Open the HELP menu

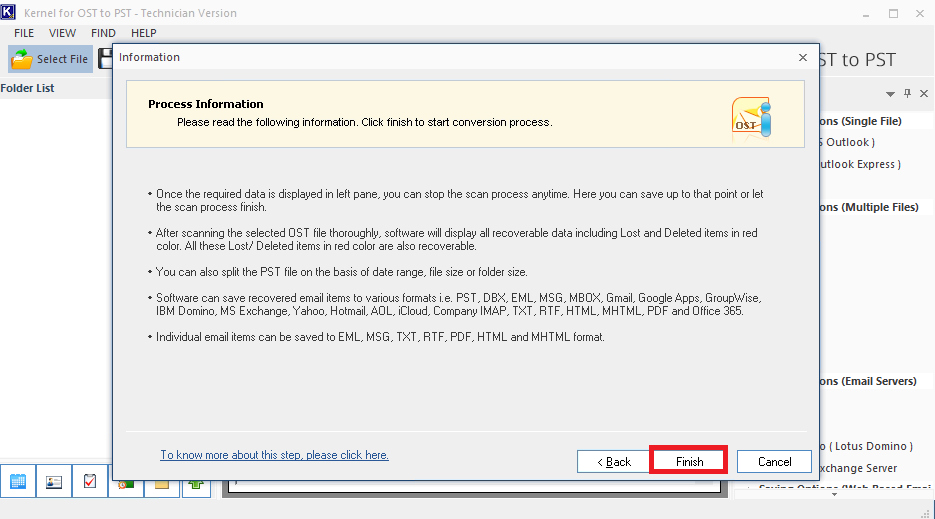[x=144, y=33]
